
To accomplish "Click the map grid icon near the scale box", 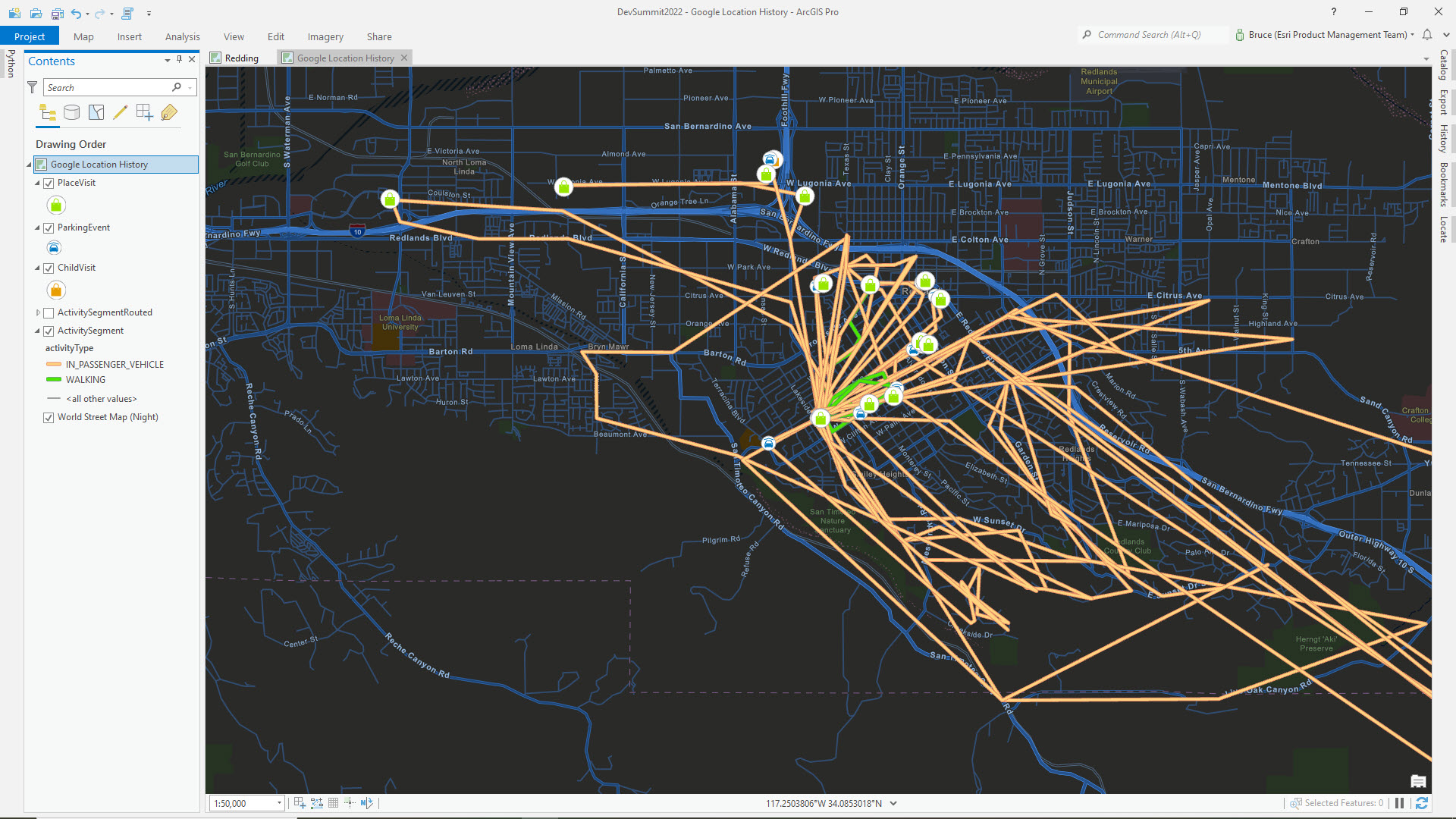I will point(334,802).
